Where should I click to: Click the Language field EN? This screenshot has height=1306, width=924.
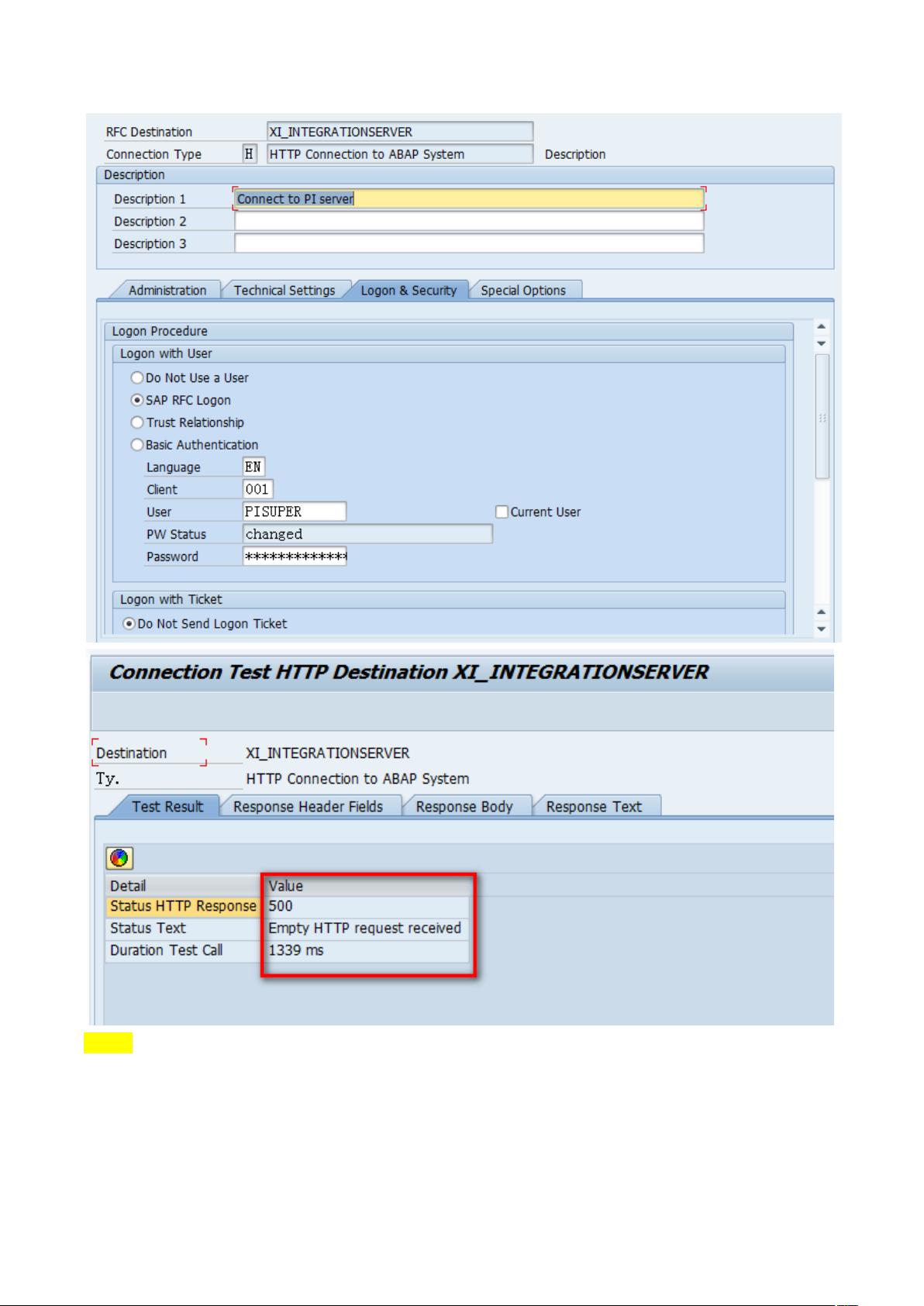coord(253,467)
